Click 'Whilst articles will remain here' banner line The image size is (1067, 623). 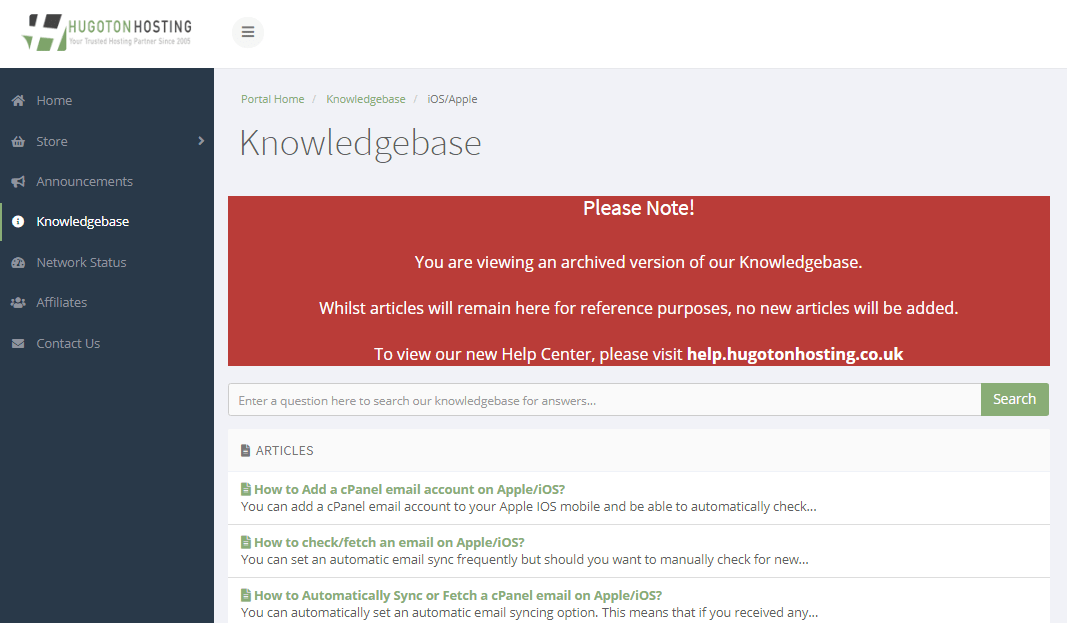(638, 309)
